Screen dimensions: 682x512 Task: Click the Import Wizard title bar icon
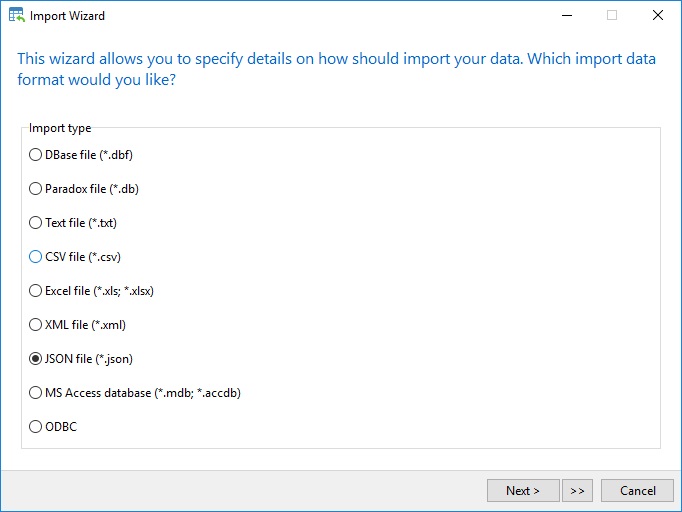point(17,15)
